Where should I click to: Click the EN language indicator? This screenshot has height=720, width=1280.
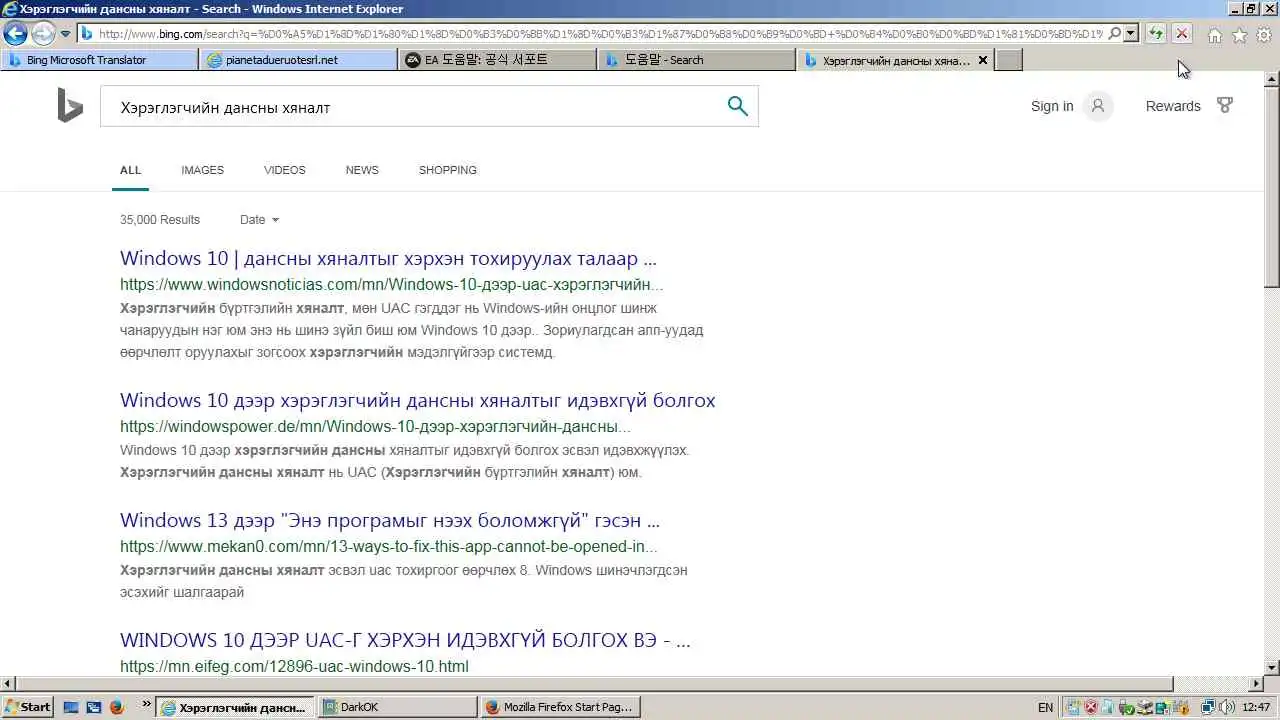point(1045,707)
